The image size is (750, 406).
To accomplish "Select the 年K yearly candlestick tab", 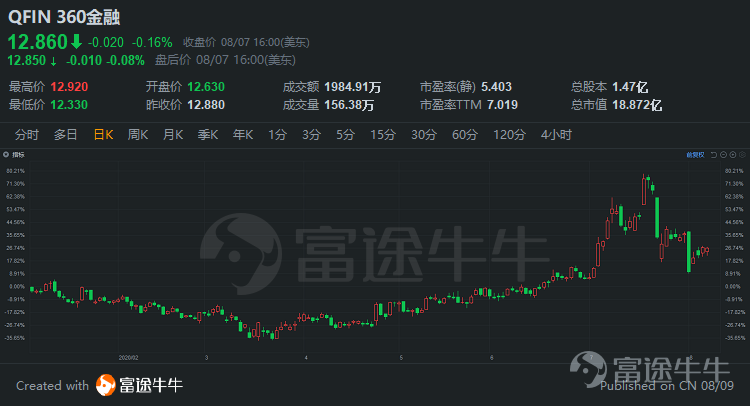I will (x=243, y=135).
